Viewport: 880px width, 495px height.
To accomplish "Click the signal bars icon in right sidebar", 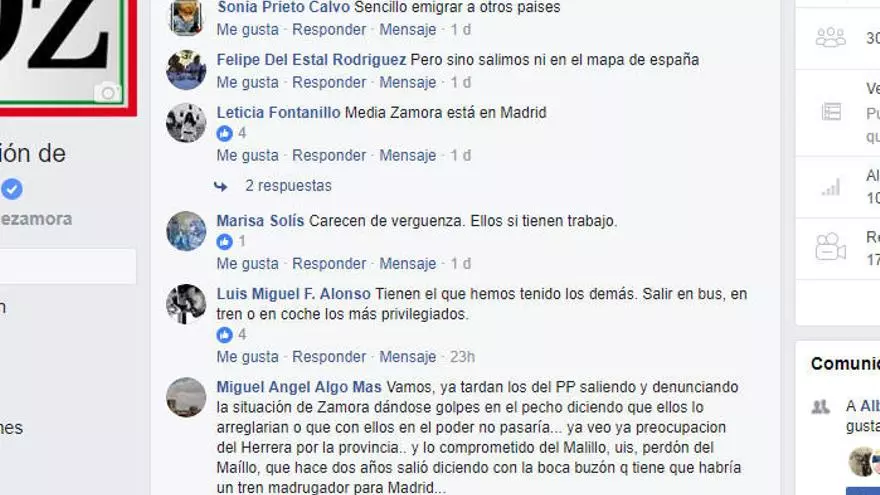I will pos(831,187).
